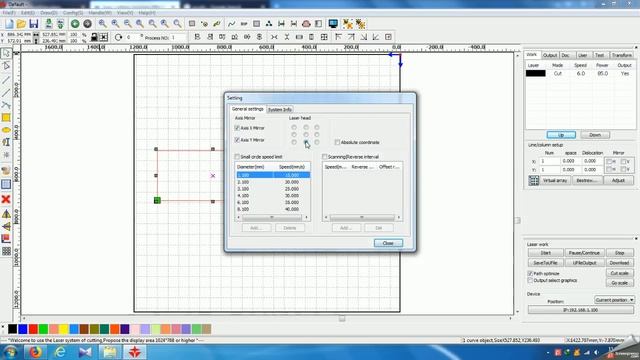This screenshot has width=640, height=360.
Task: Toggle the Path optimize checkbox
Action: pyautogui.click(x=530, y=273)
